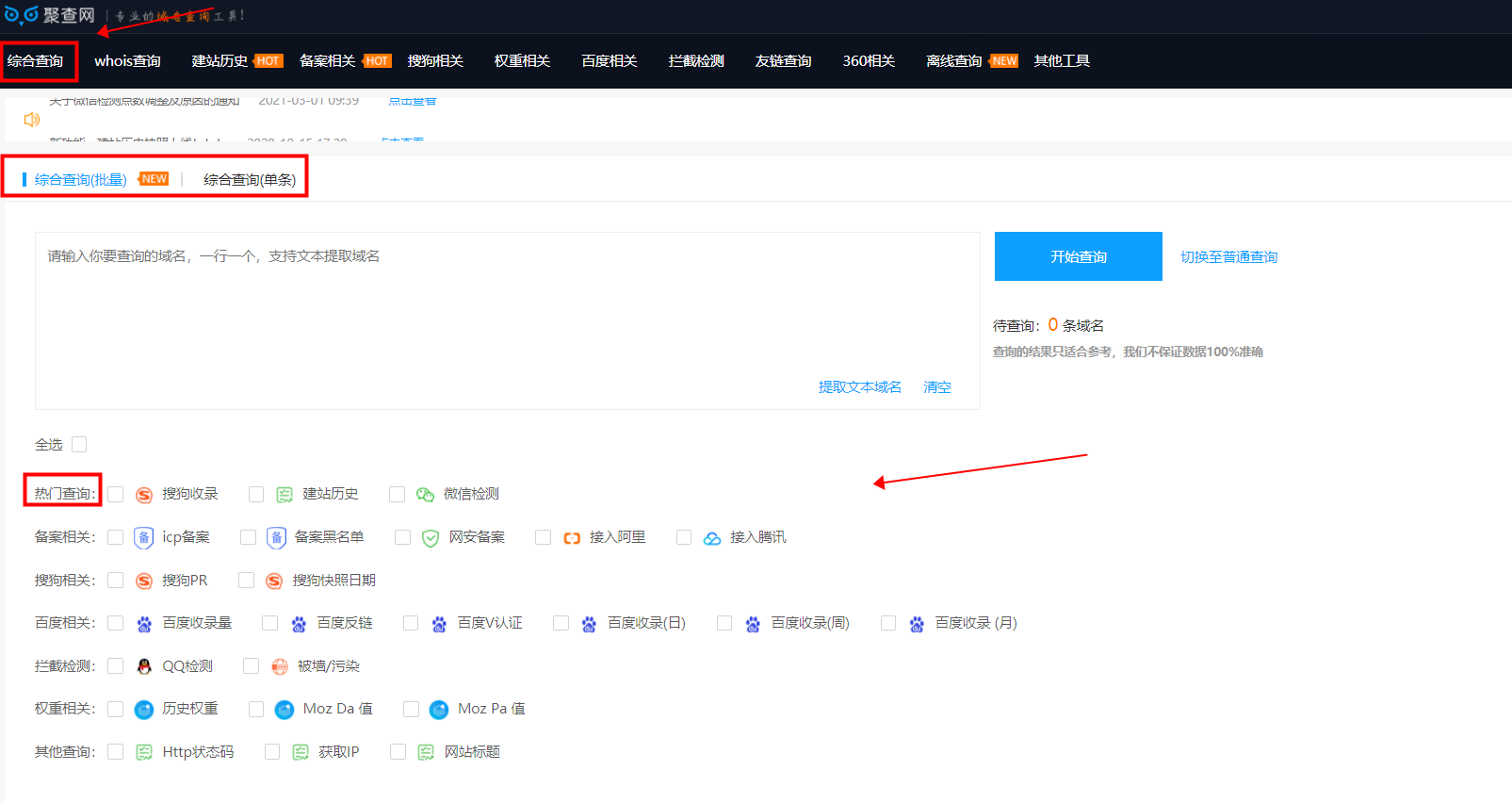Viewport: 1512px width, 803px height.
Task: Click the Sogou icon beside 搜狗快照日期
Action: pyautogui.click(x=274, y=581)
